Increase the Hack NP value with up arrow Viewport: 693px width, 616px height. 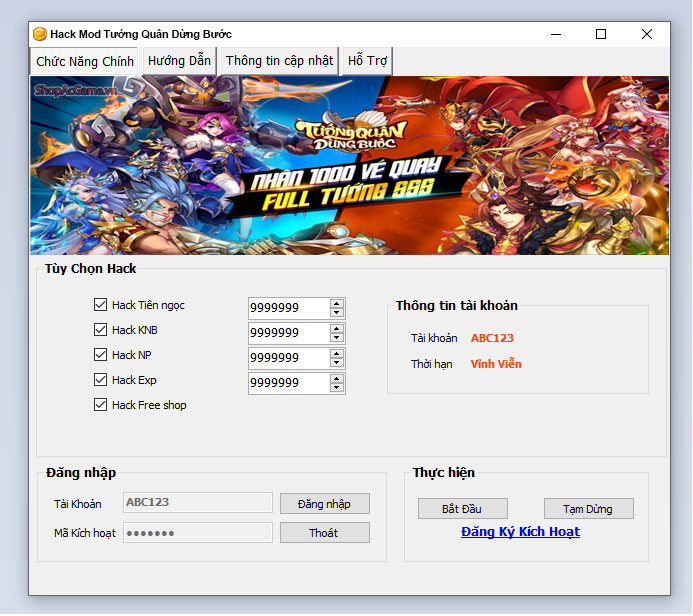coord(337,354)
